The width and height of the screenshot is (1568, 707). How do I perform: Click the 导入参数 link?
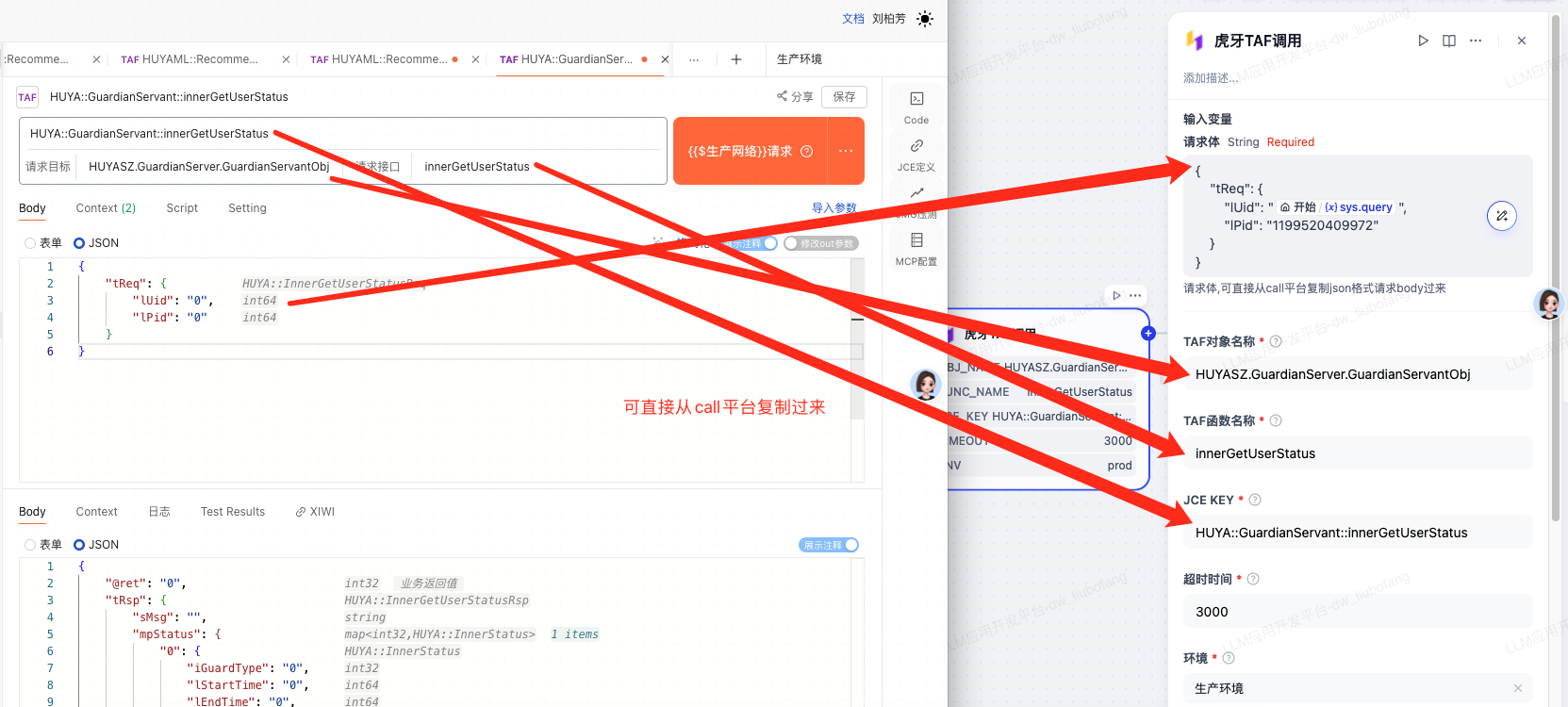[x=834, y=208]
